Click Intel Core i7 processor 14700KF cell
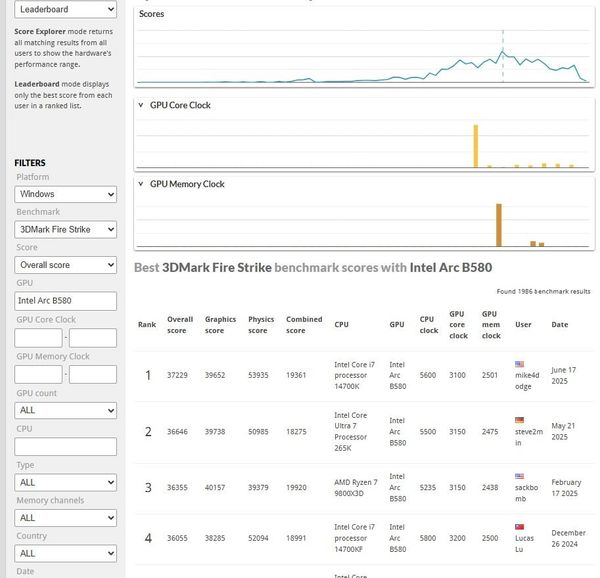Image resolution: width=600 pixels, height=578 pixels. [354, 538]
